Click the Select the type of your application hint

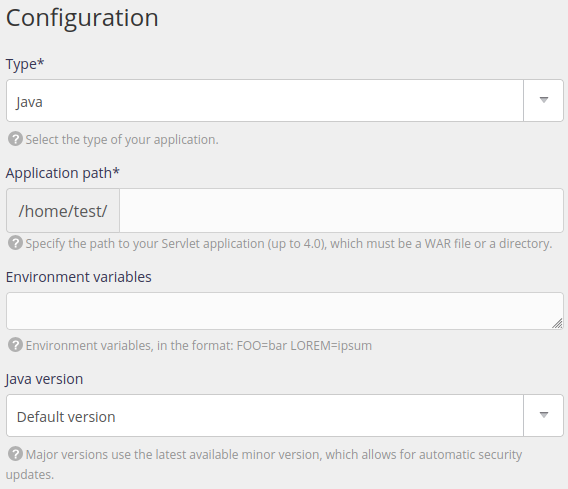point(122,139)
